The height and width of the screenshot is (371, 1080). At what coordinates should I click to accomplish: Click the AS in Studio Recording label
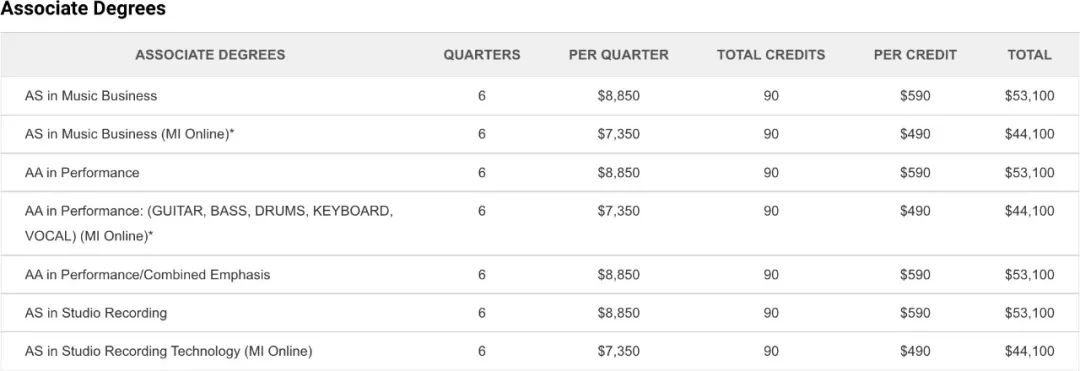[96, 313]
